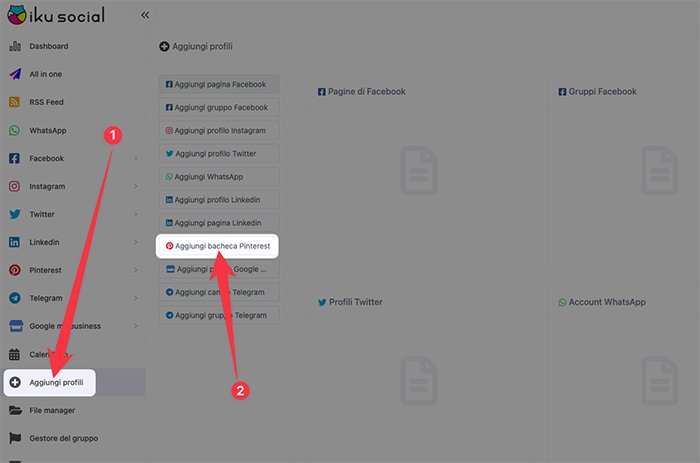Click the Pinterest icon in sidebar
This screenshot has width=700, height=463.
(14, 270)
